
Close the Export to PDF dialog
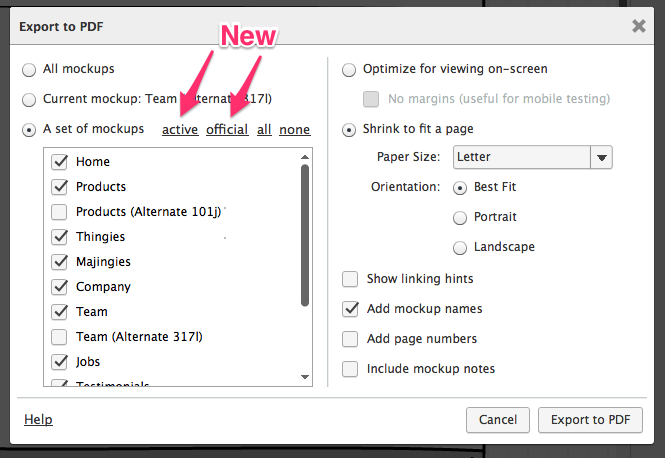638,26
